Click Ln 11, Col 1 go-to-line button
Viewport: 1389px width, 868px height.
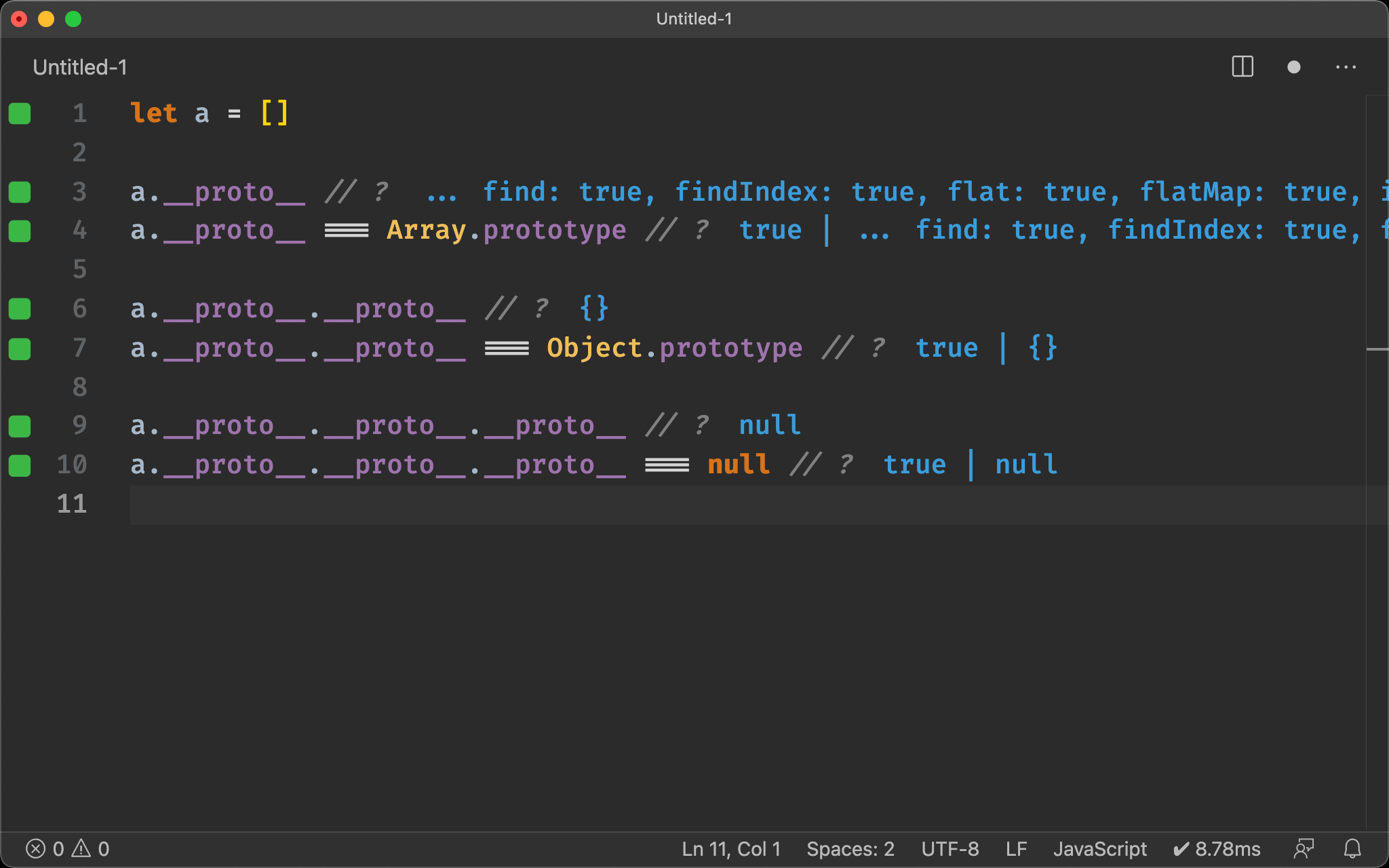730,848
